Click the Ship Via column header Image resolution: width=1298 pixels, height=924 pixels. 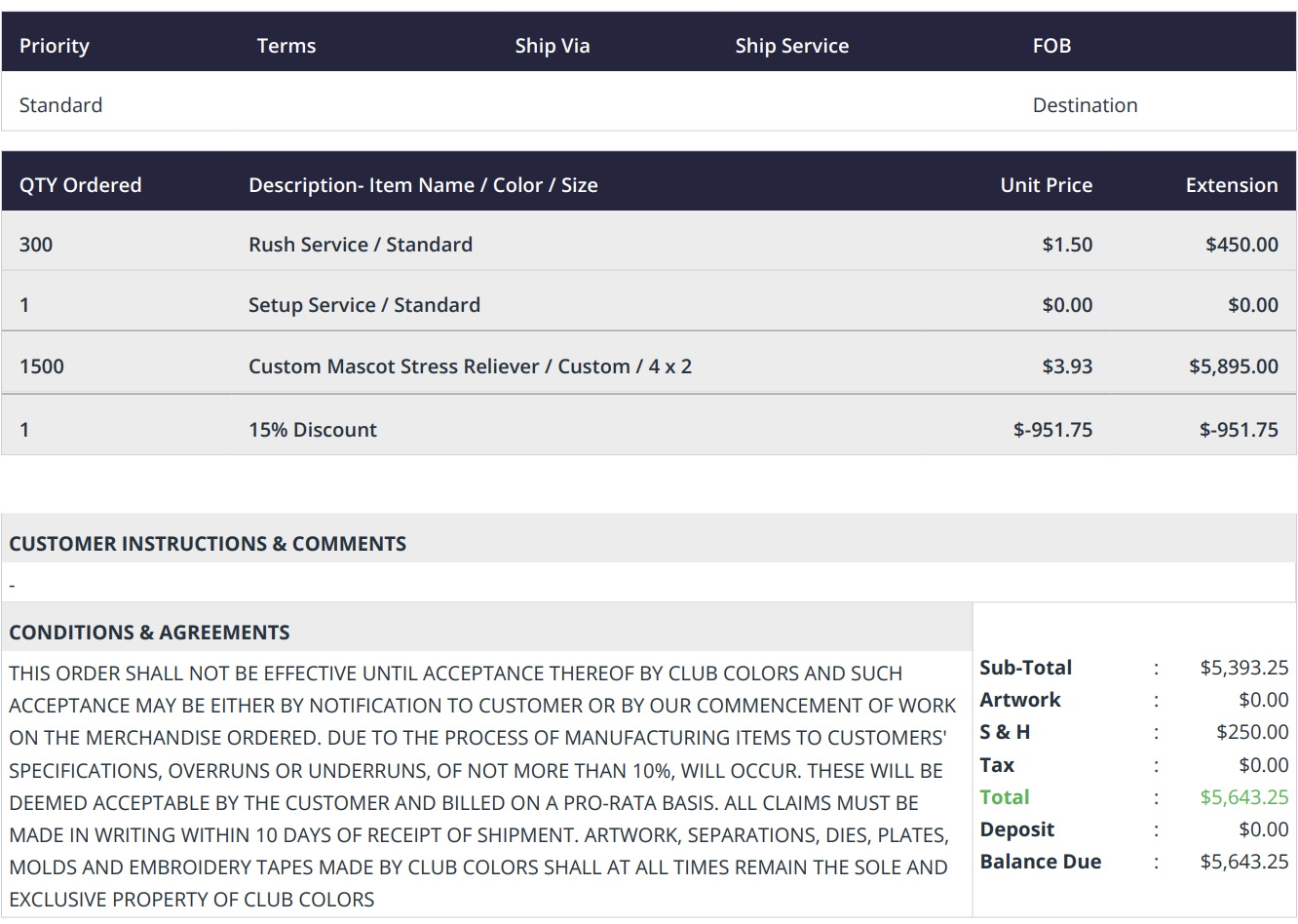click(x=553, y=46)
